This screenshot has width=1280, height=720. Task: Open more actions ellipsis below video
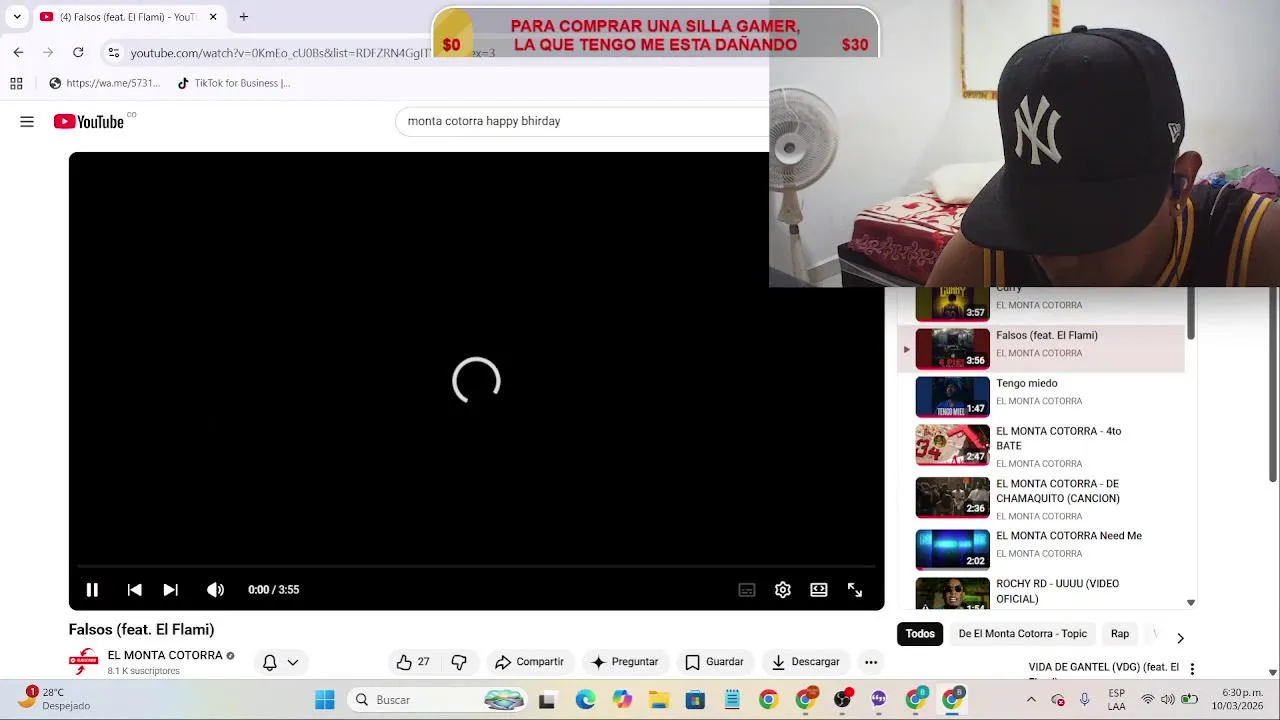coord(871,662)
